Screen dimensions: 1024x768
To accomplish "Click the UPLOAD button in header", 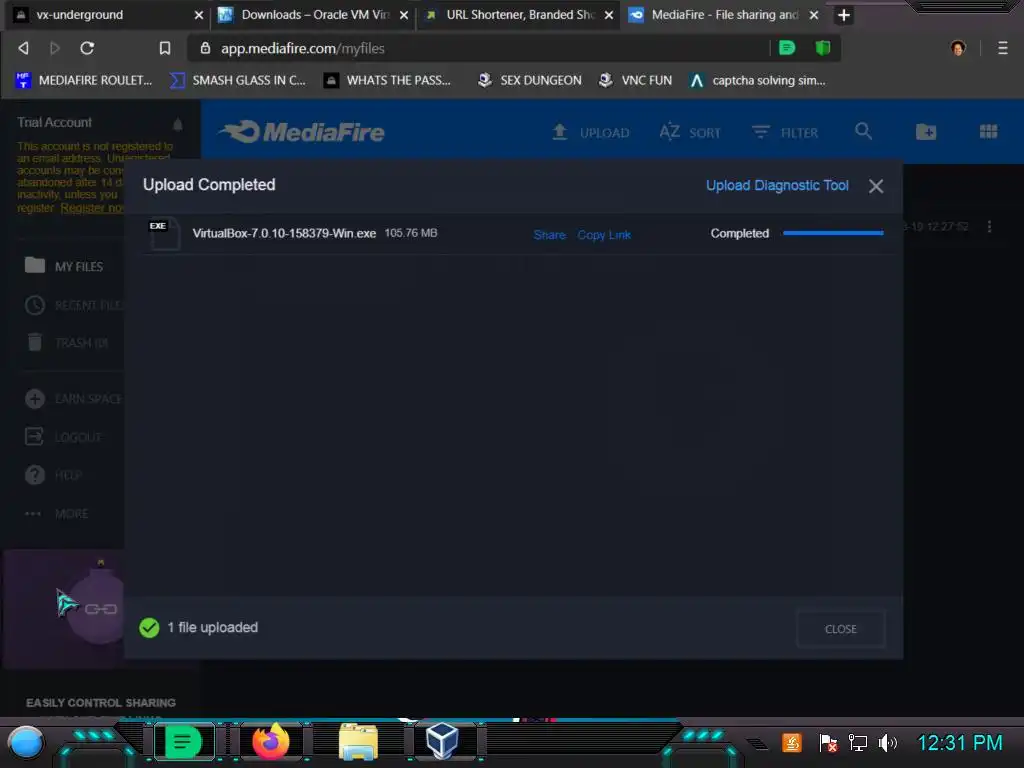I will (590, 133).
